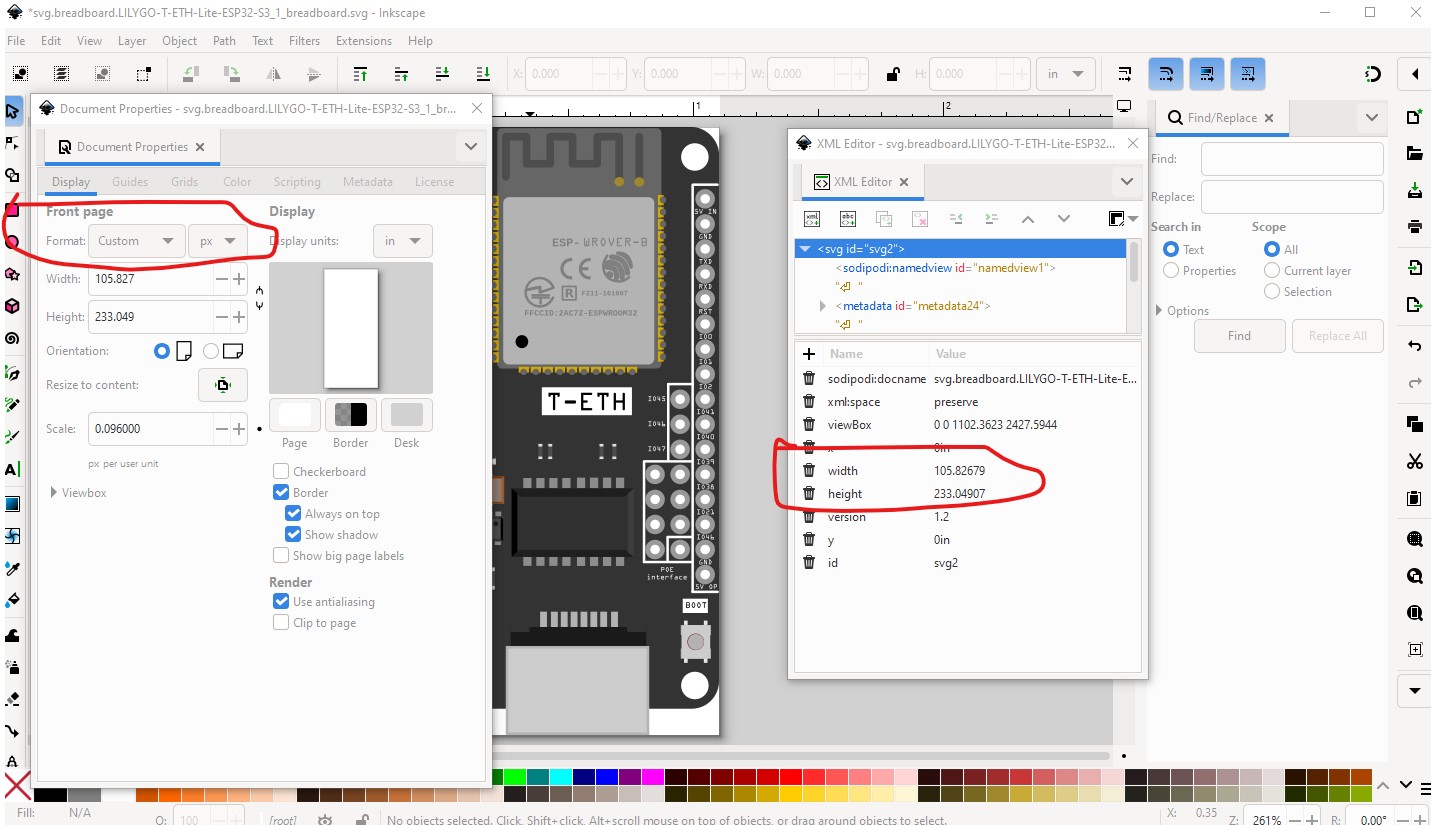
Task: Open the toolbar units 'in' dropdown
Action: tap(1066, 74)
